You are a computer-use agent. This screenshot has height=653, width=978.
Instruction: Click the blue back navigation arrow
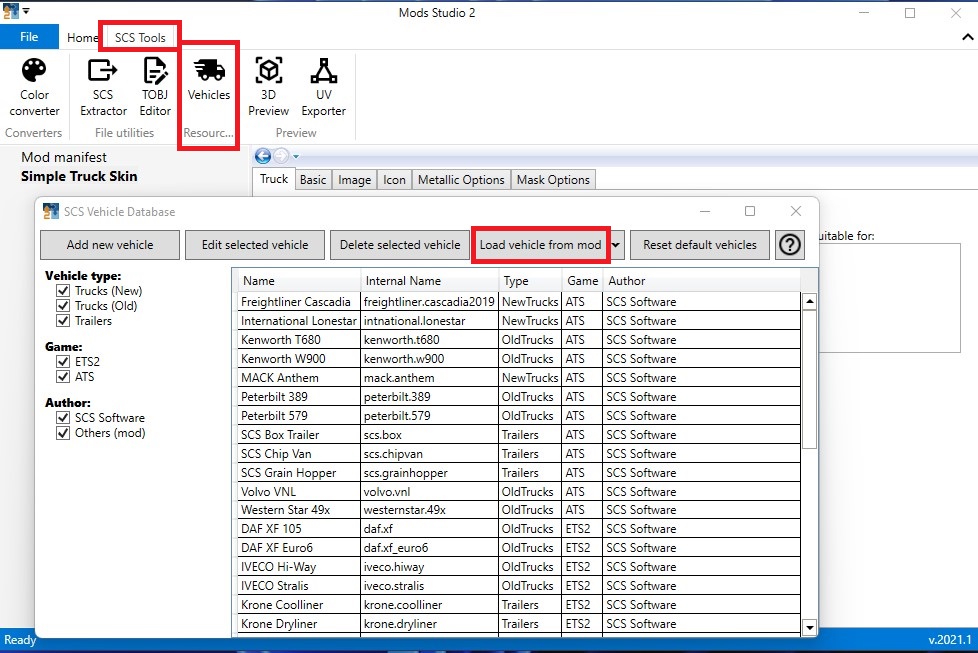coord(263,156)
